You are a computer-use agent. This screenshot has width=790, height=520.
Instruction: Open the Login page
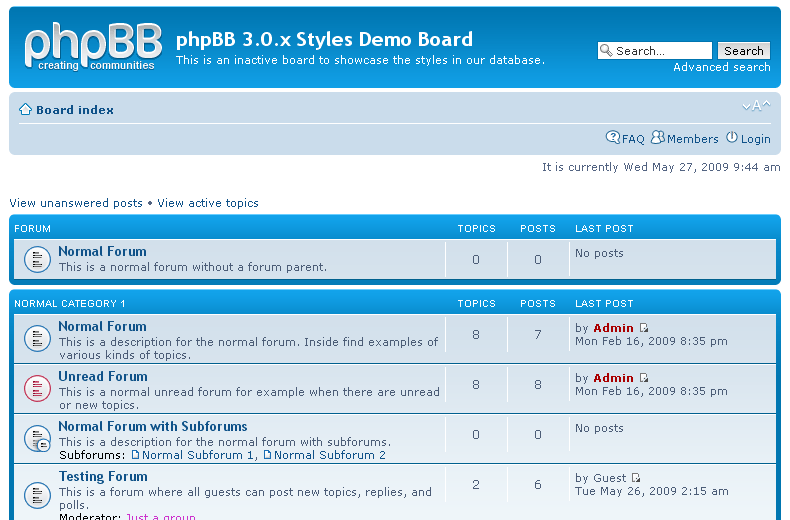755,139
